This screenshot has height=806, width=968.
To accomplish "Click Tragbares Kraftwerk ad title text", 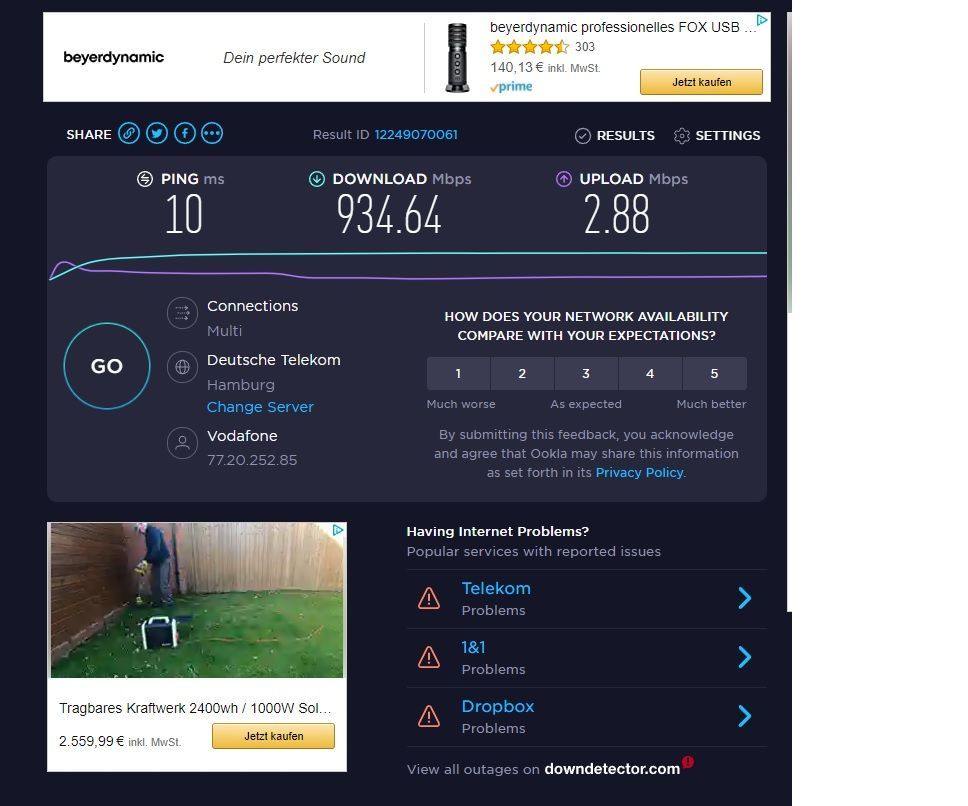I will click(195, 708).
